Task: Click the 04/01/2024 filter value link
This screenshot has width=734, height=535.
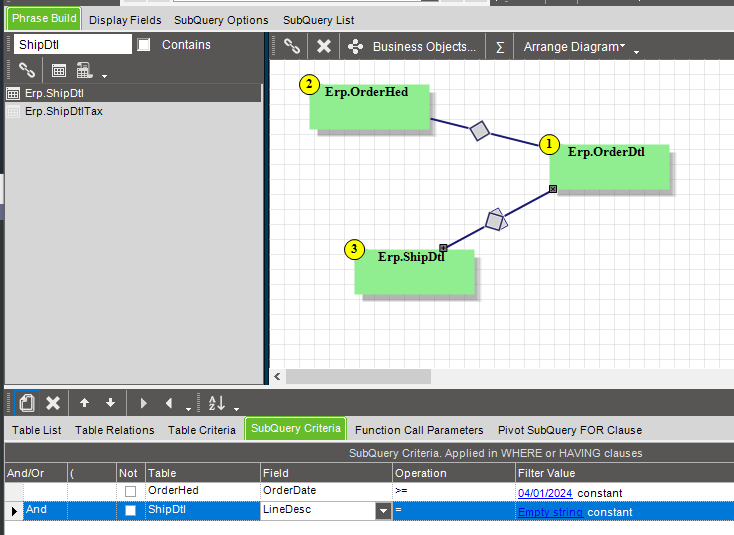Action: point(545,493)
